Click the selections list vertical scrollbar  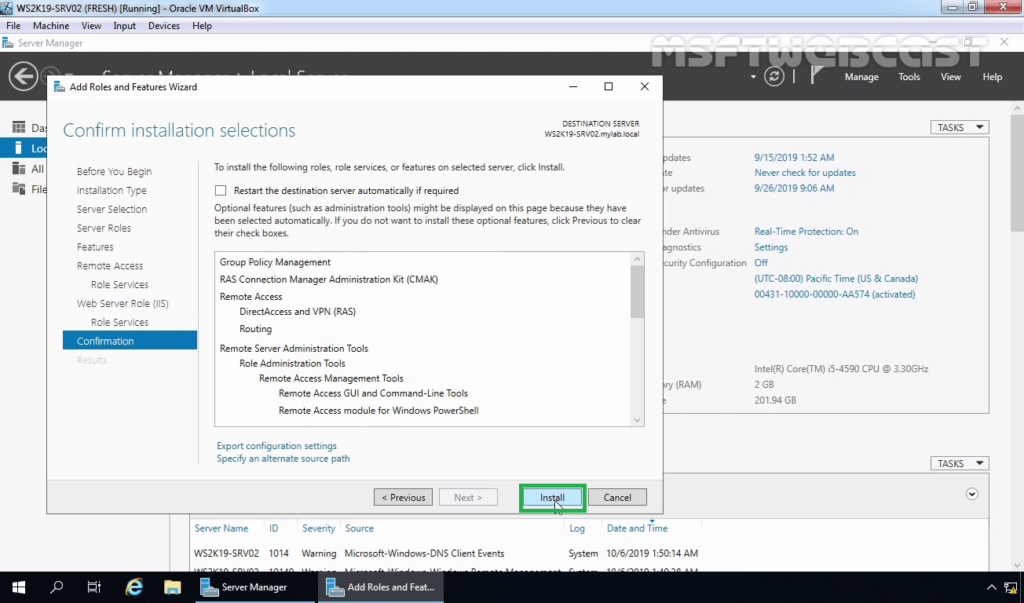637,292
